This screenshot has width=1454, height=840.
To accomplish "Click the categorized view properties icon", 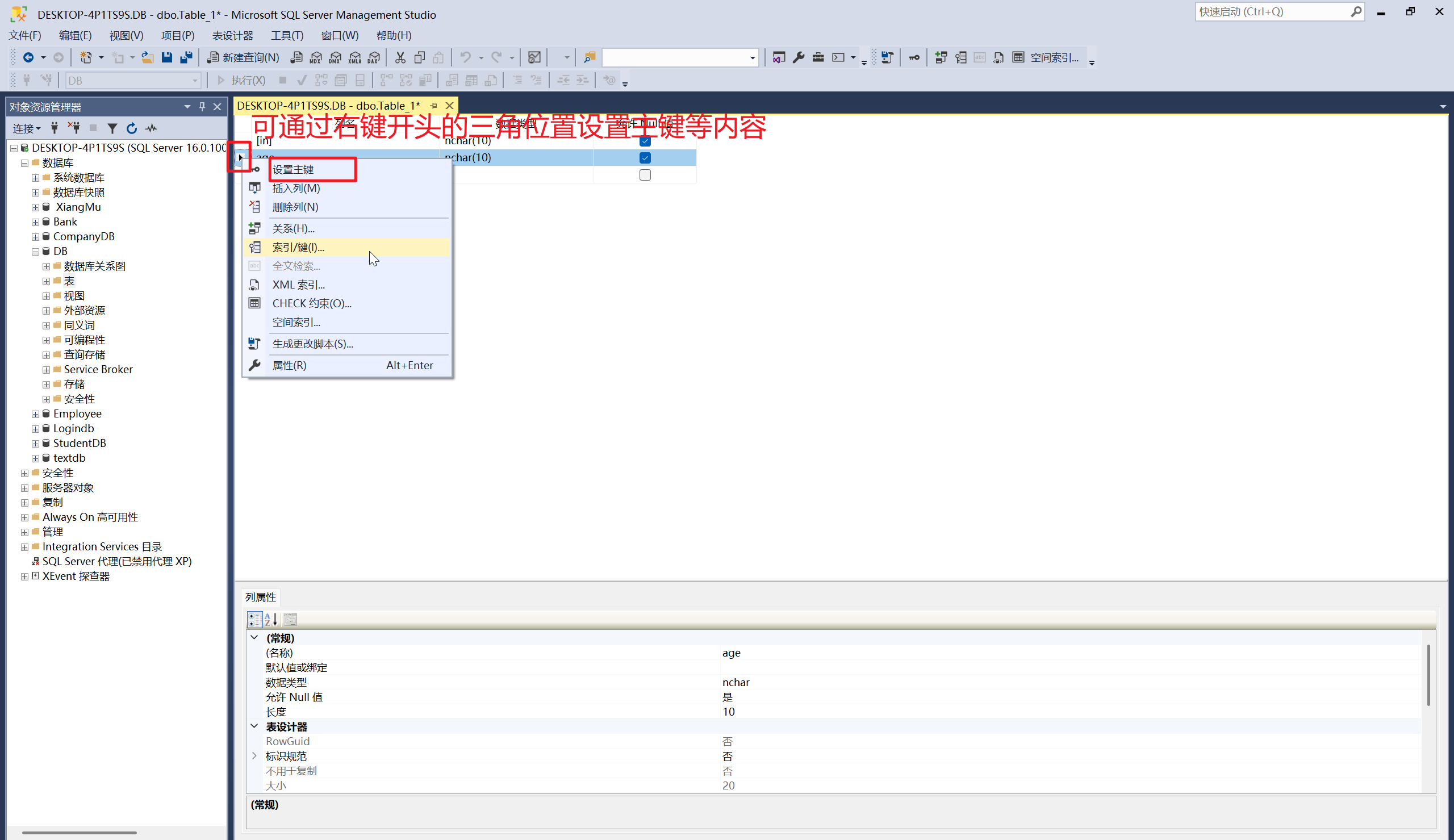I will [x=254, y=619].
